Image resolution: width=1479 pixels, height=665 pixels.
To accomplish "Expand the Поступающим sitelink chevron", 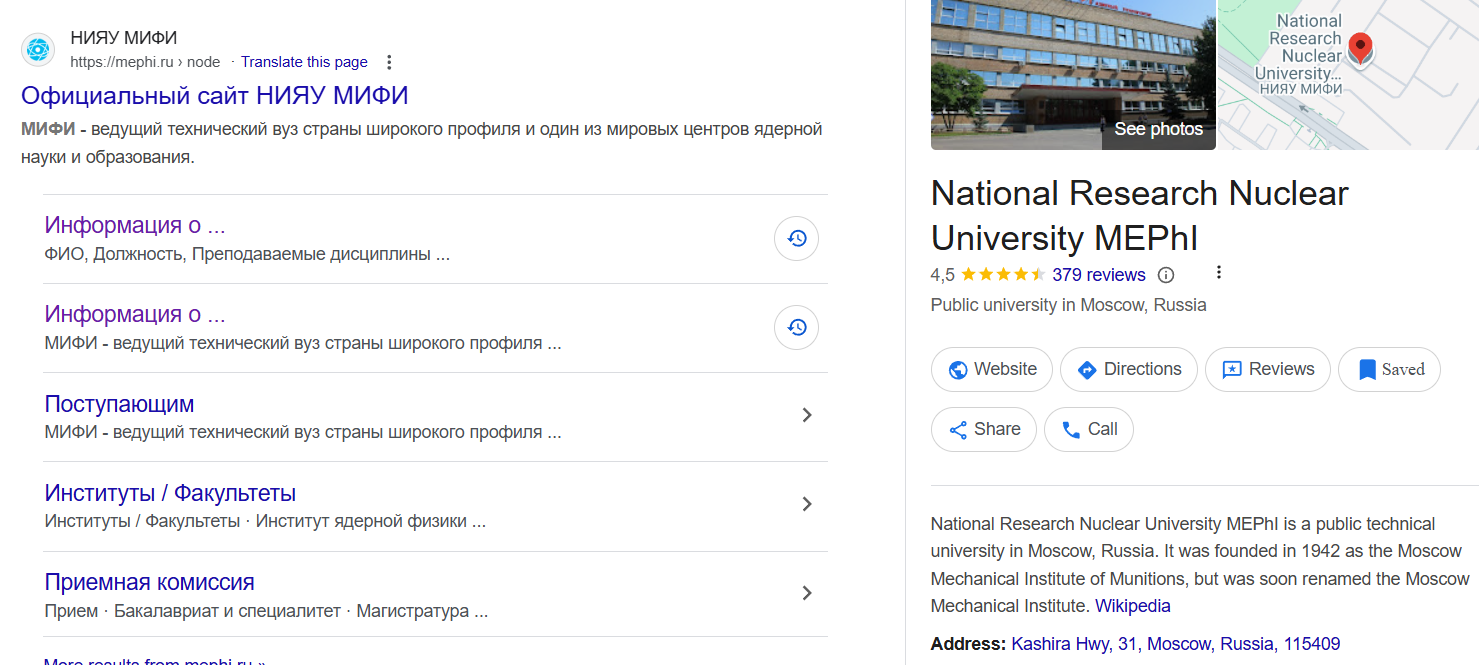I will pos(807,415).
